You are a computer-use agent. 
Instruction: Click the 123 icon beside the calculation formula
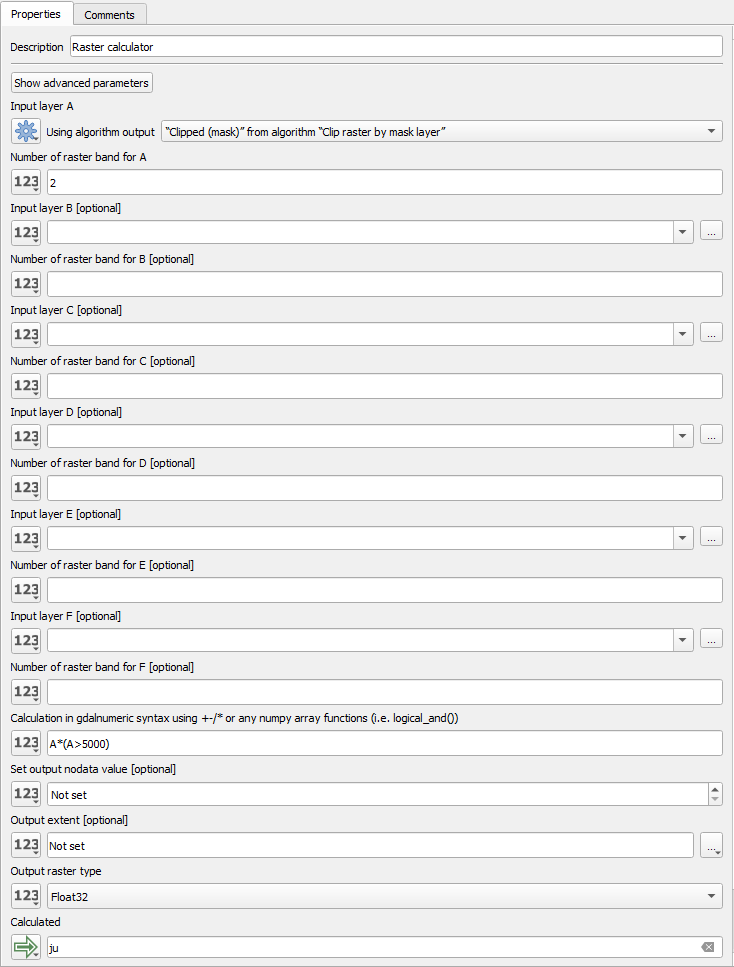click(26, 743)
